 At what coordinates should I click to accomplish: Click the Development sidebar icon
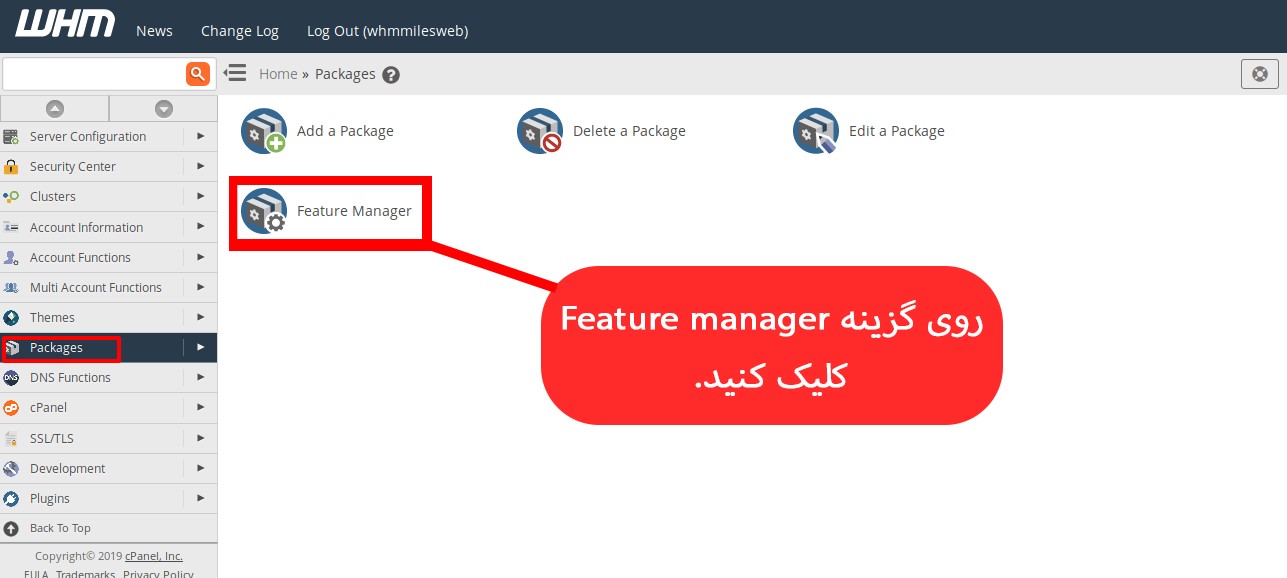point(11,468)
